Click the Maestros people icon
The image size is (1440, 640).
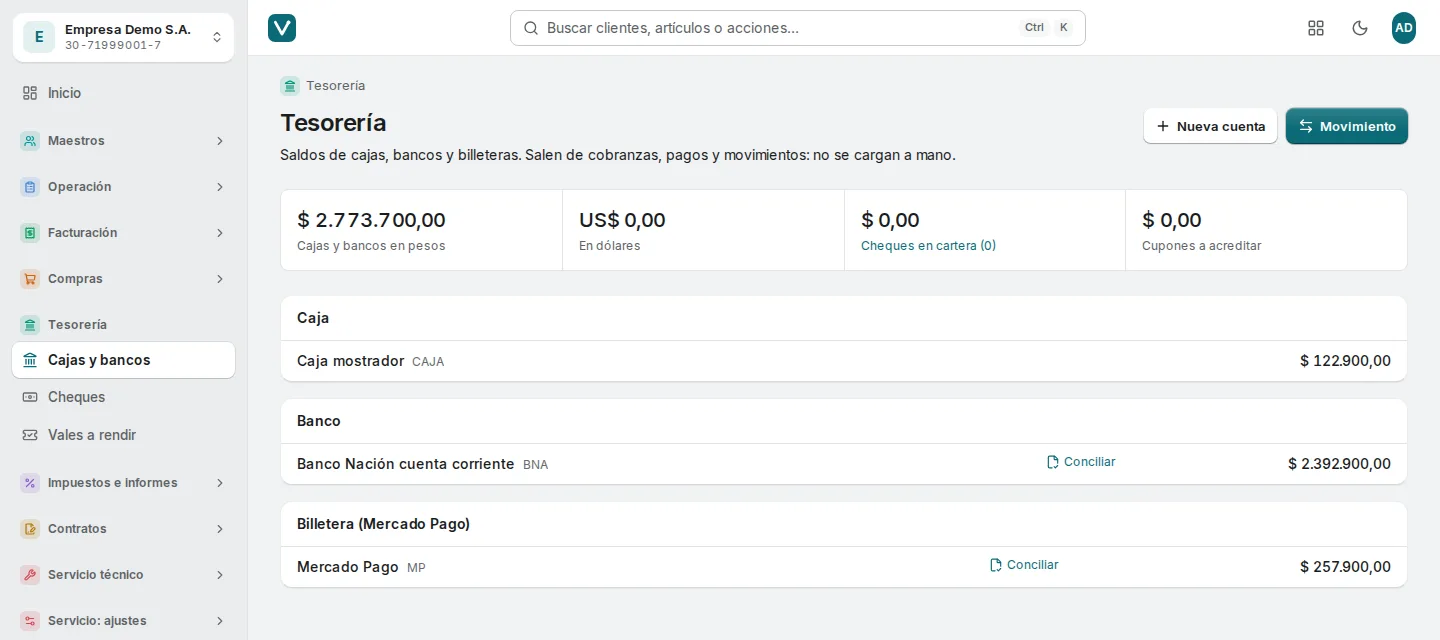click(30, 141)
